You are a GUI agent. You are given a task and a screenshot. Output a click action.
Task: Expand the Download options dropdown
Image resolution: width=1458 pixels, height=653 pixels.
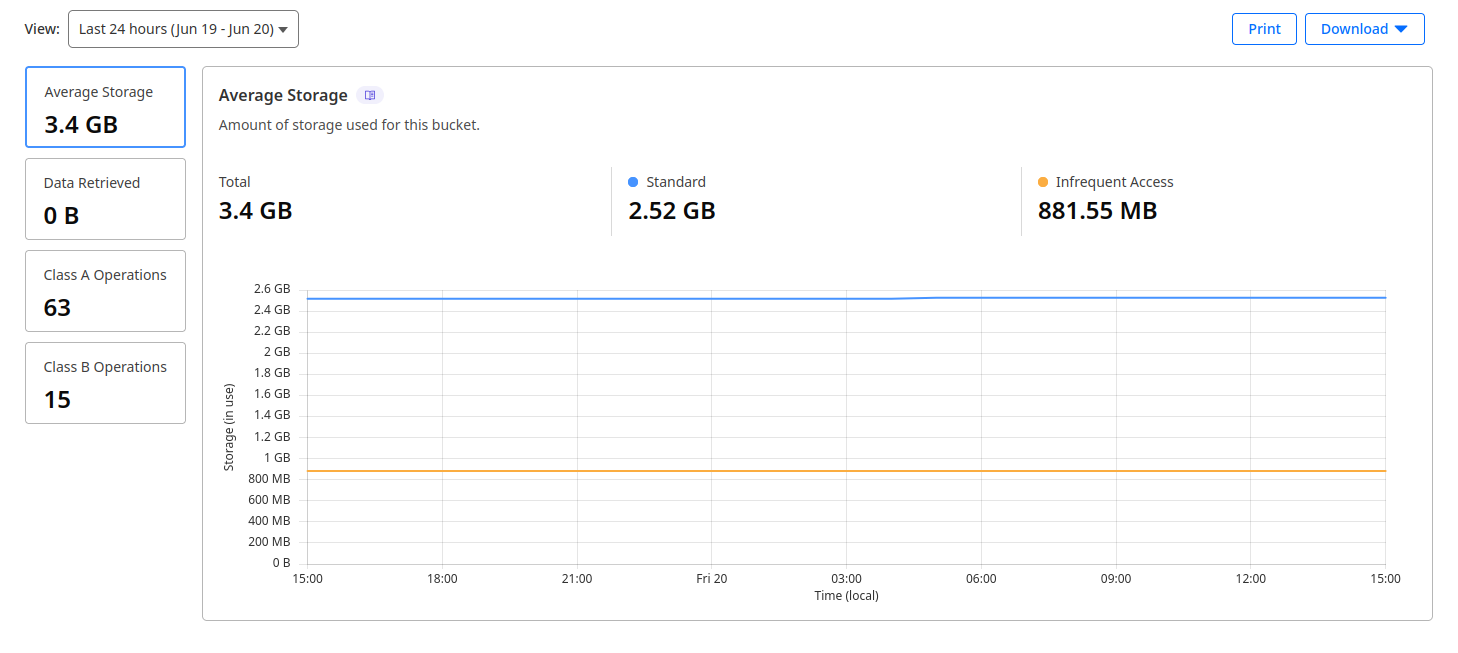(1364, 29)
